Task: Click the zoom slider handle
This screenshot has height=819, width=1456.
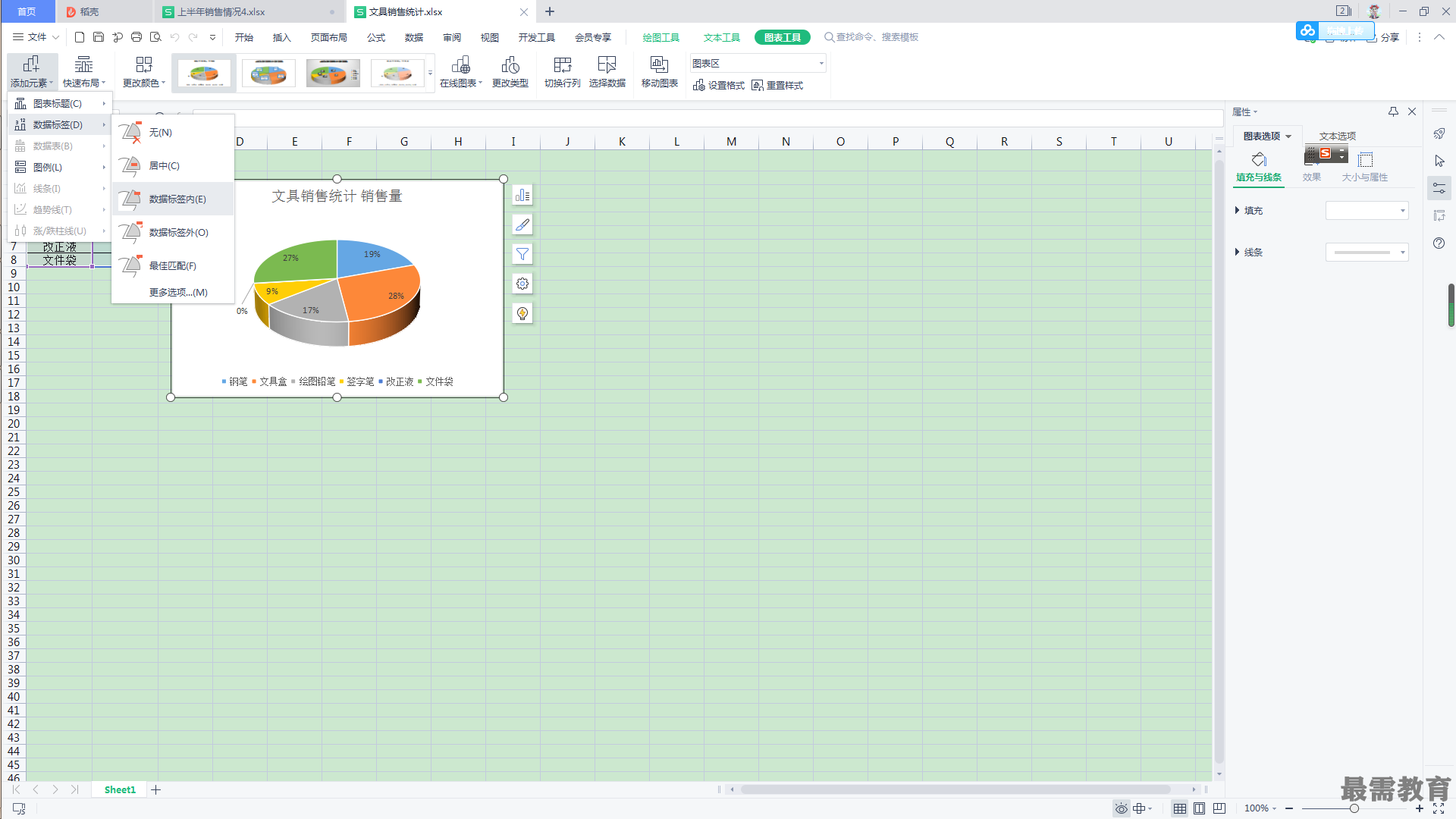Action: (x=1354, y=808)
